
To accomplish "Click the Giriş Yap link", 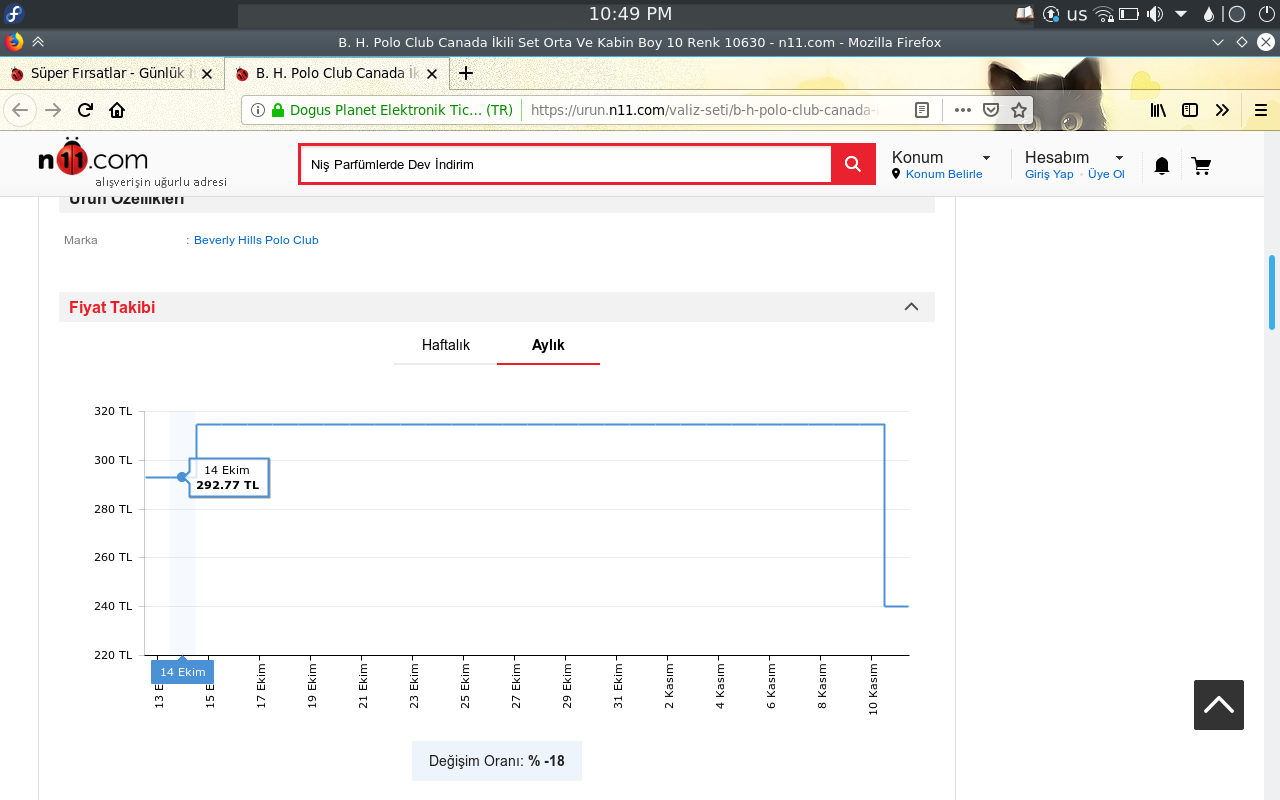I will click(x=1049, y=174).
